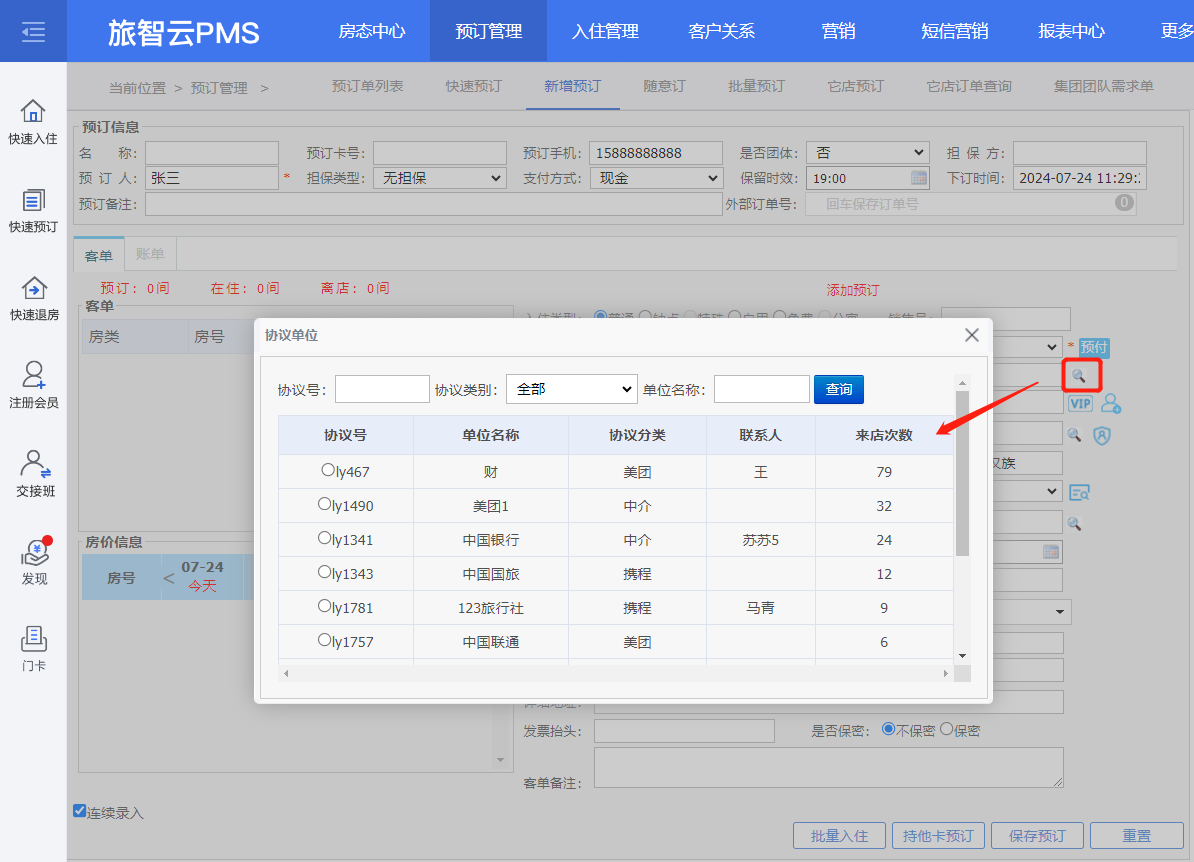Open 支付方式 dropdown showing 现金
The height and width of the screenshot is (862, 1194).
pyautogui.click(x=656, y=178)
